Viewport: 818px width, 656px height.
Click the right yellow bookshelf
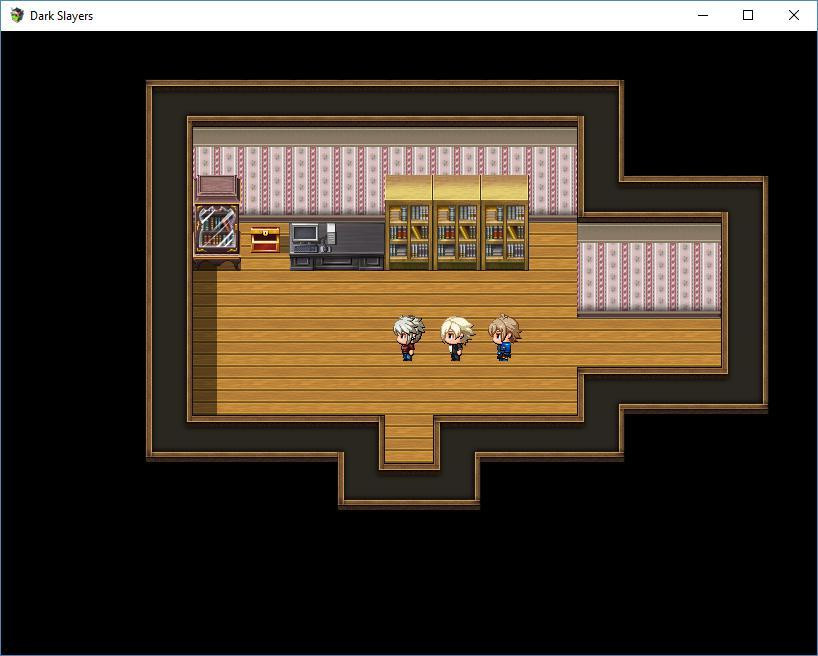(505, 223)
